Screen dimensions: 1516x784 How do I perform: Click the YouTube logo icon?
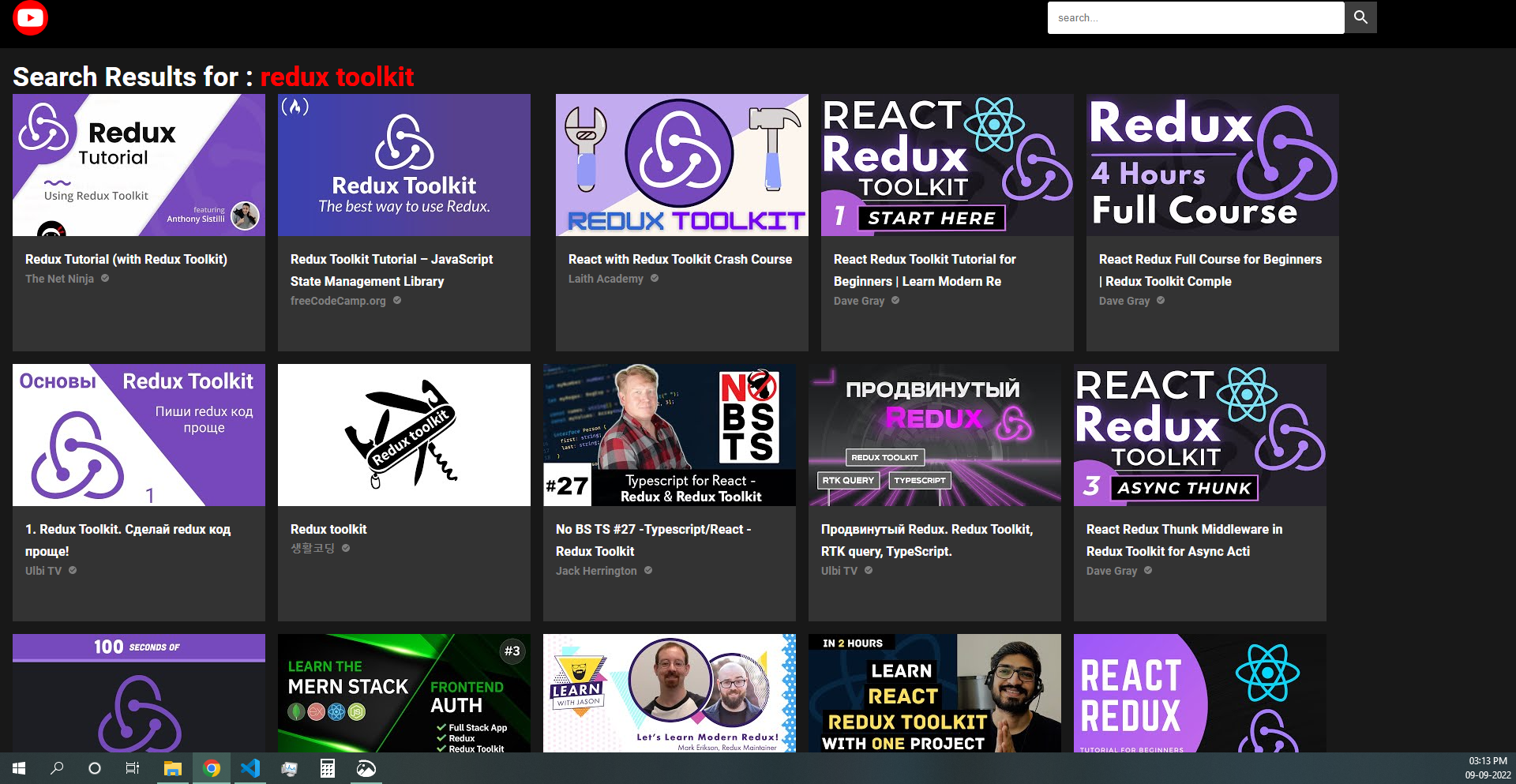tap(30, 17)
